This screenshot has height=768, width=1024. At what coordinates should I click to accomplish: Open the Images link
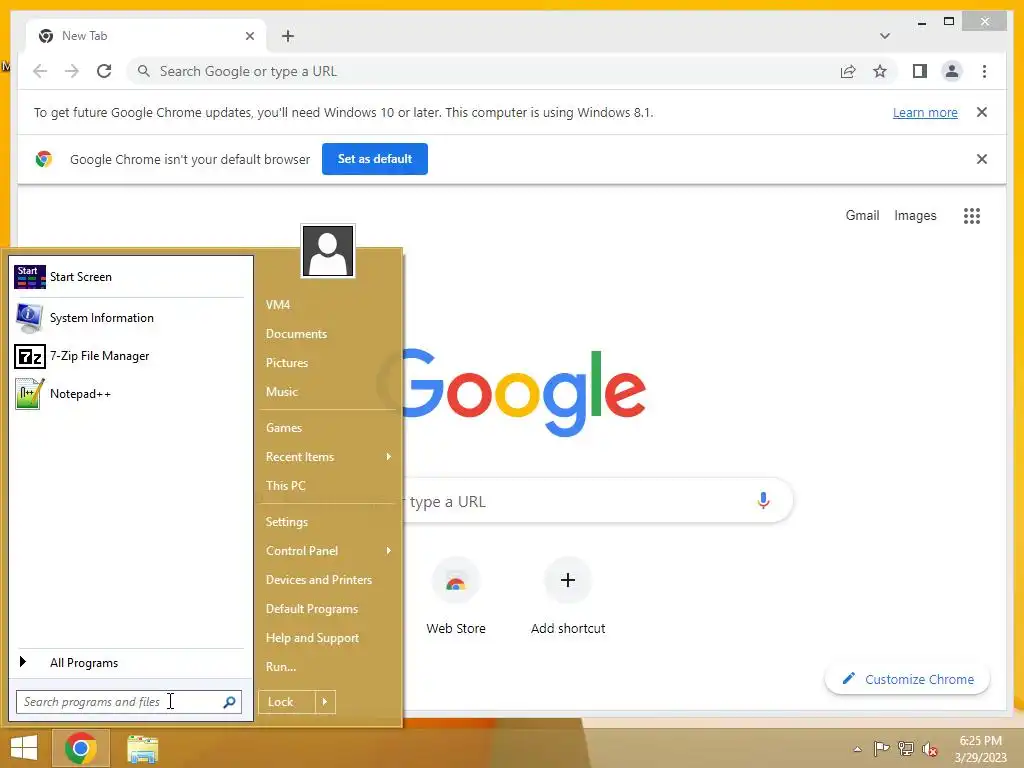click(x=915, y=216)
